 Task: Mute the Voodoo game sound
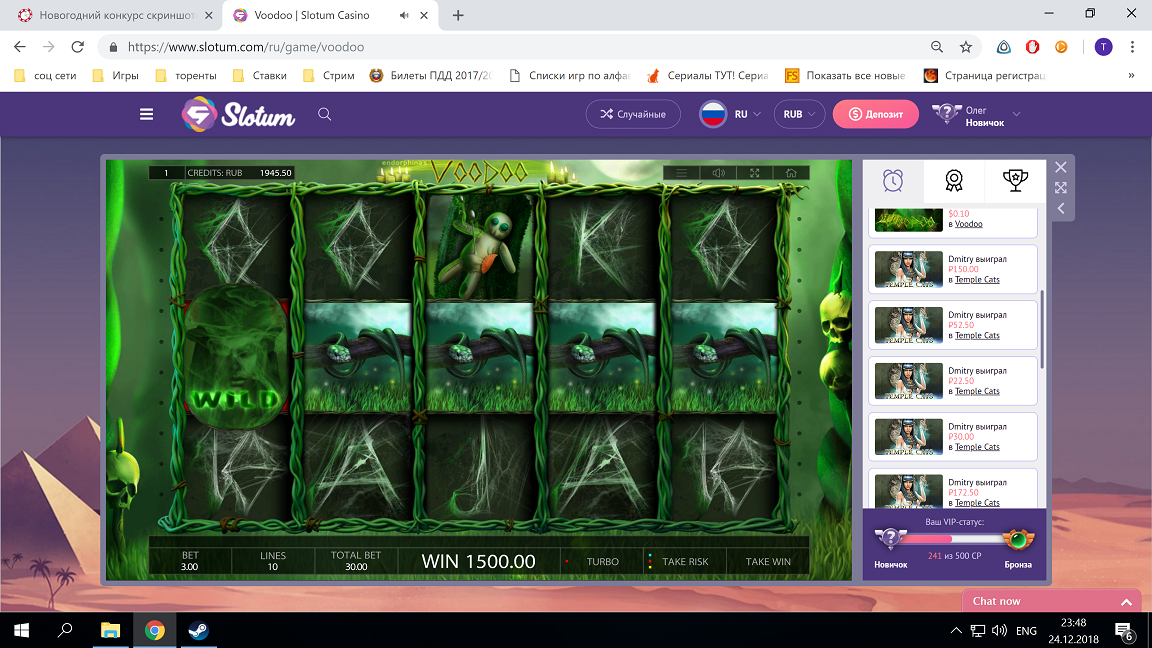[x=719, y=173]
